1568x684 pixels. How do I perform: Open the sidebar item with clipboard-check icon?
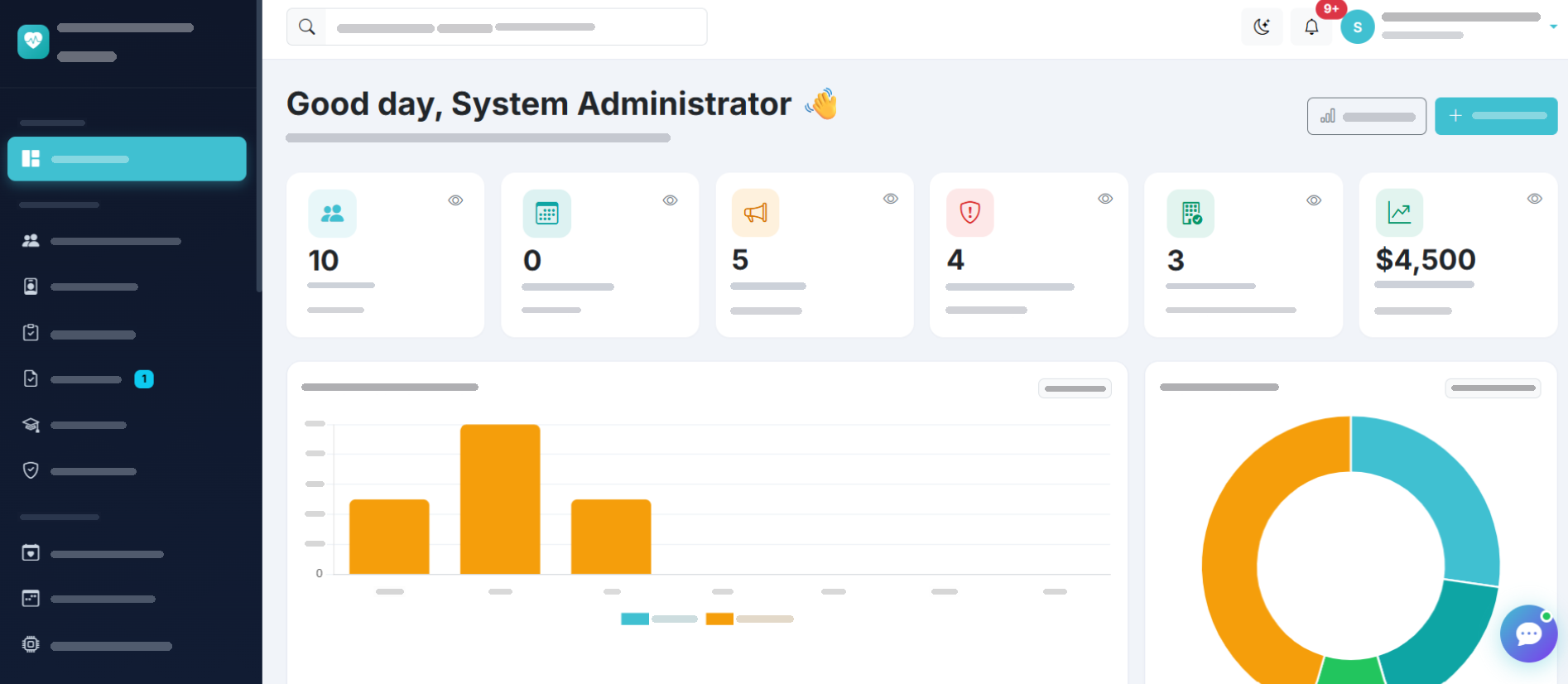pyautogui.click(x=127, y=334)
